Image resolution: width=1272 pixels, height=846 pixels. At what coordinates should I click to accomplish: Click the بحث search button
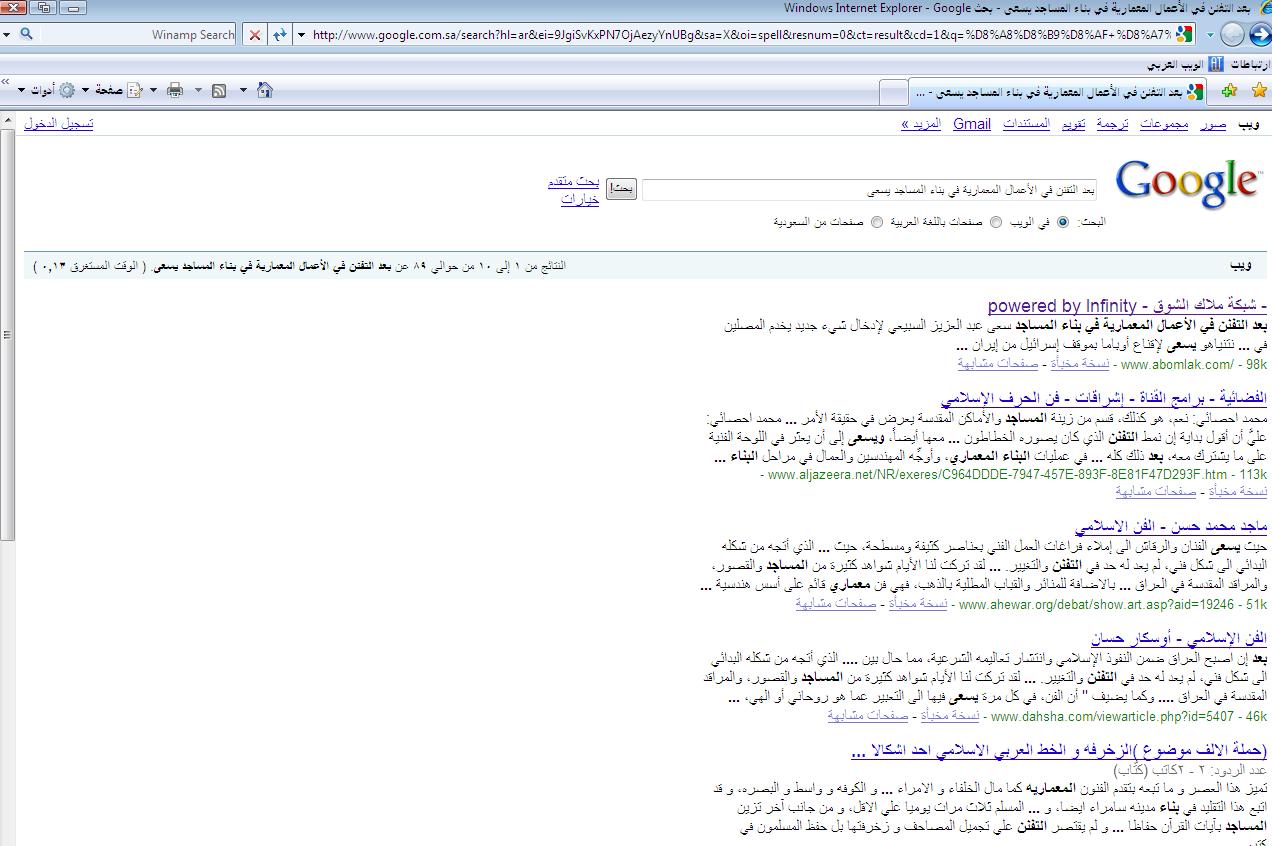click(621, 189)
